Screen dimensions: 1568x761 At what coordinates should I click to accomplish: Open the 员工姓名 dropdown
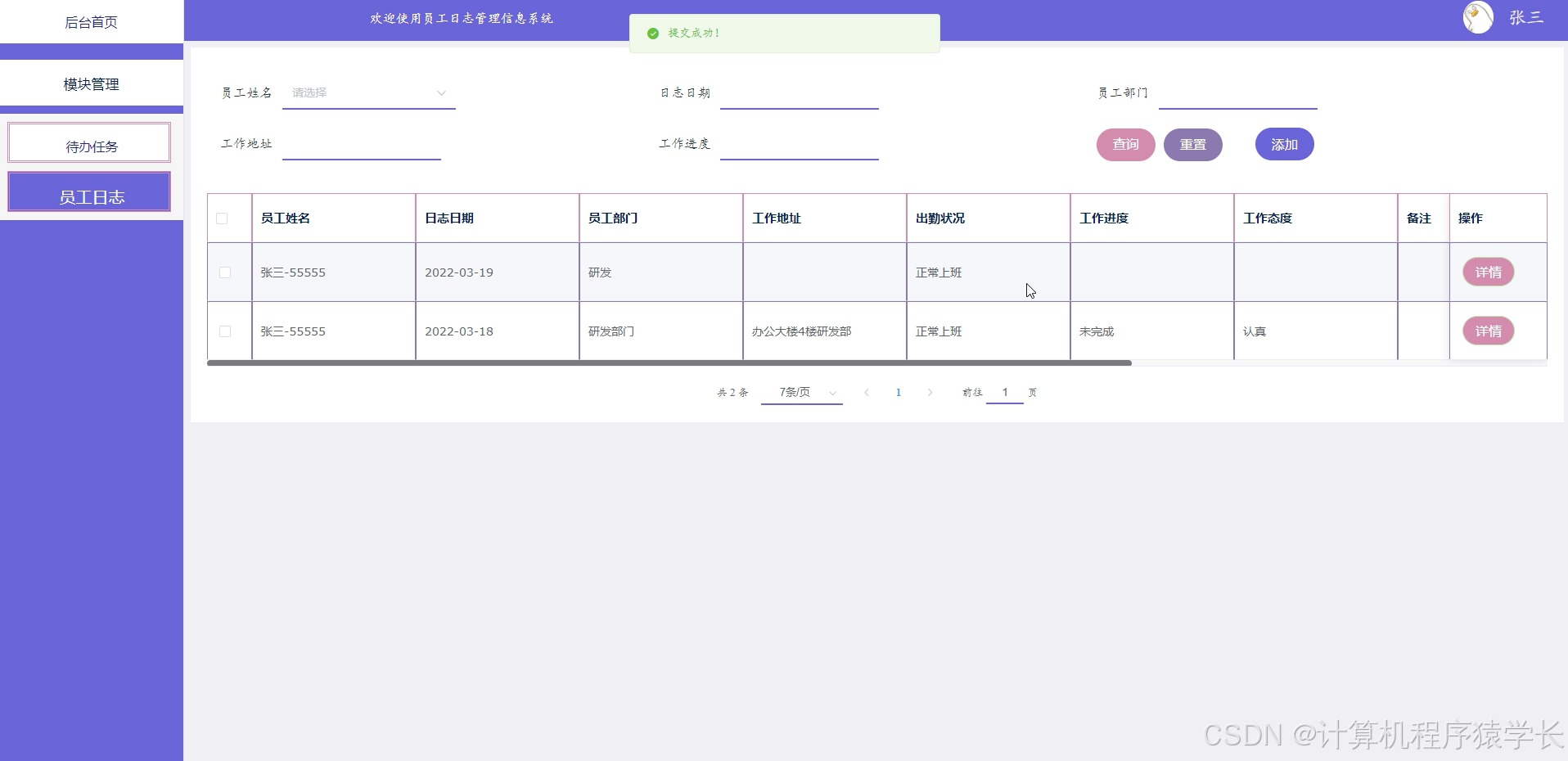(x=369, y=93)
